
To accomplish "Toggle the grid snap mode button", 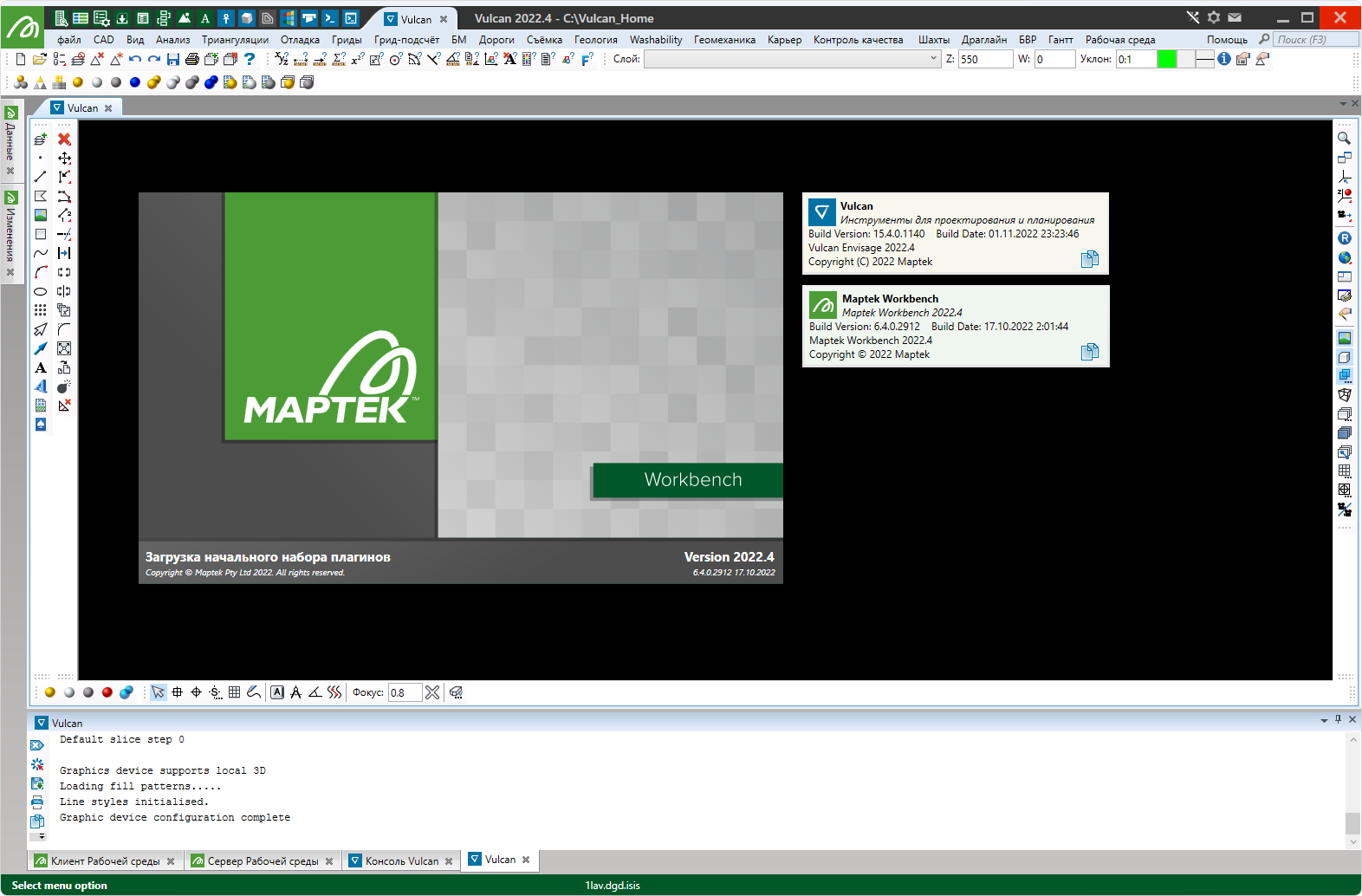I will (x=234, y=692).
